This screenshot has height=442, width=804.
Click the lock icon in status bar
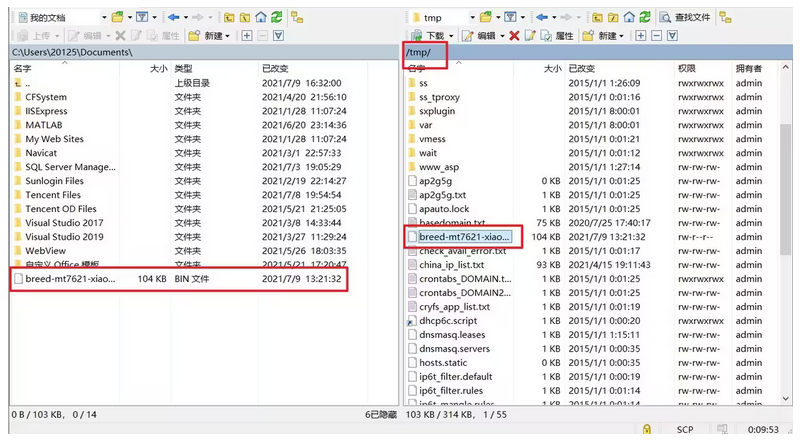(x=648, y=429)
